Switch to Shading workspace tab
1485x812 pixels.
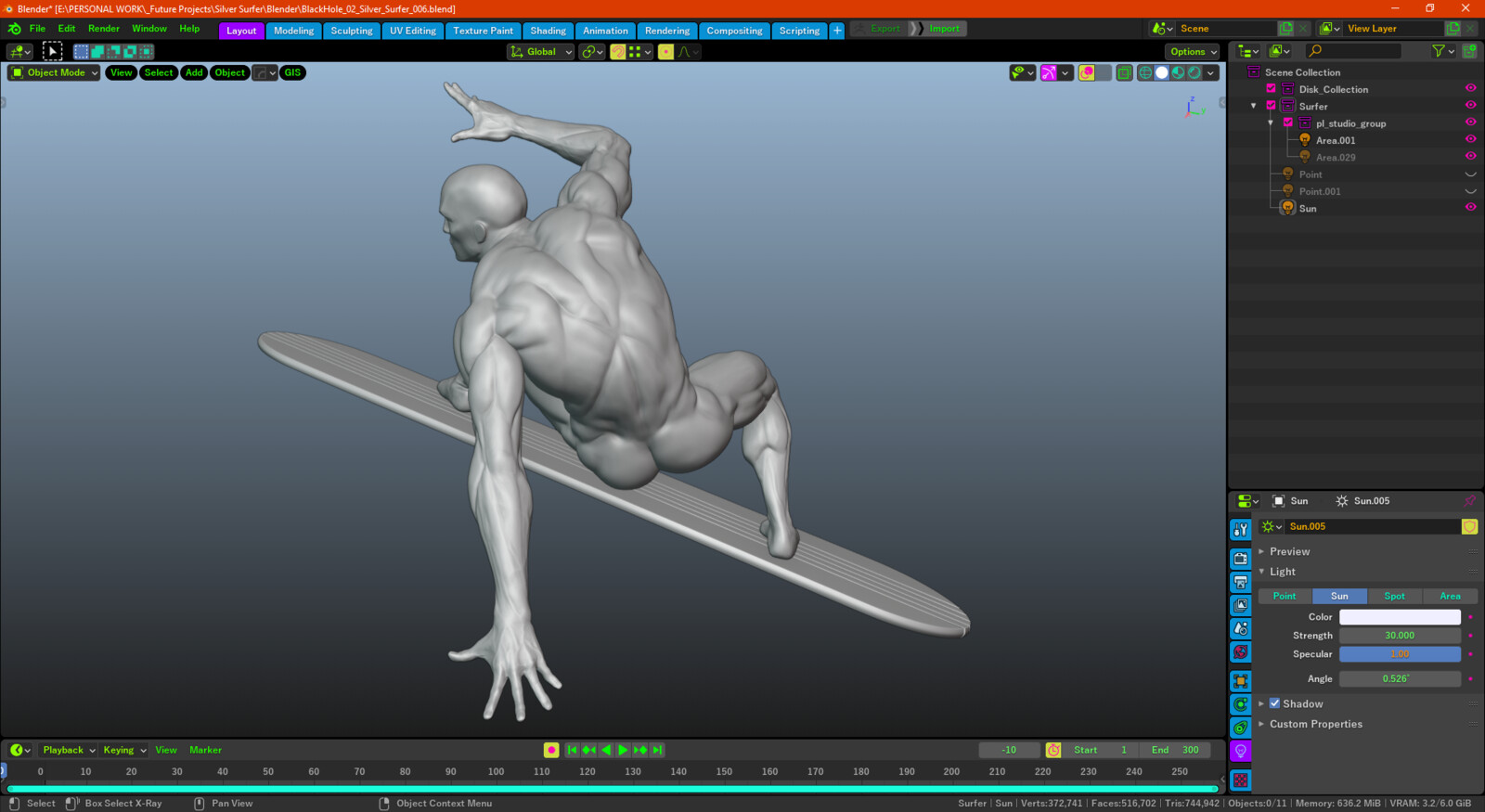[548, 31]
